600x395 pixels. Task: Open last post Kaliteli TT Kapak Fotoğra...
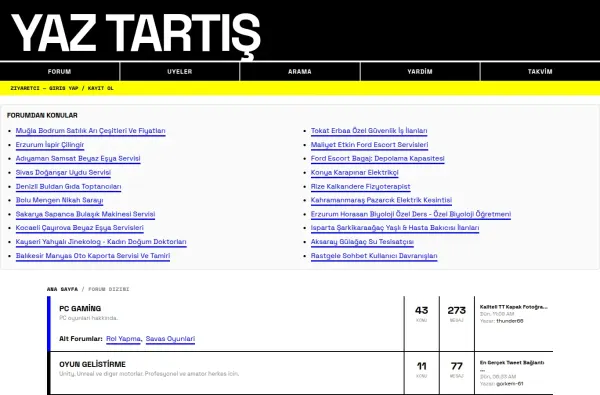514,307
